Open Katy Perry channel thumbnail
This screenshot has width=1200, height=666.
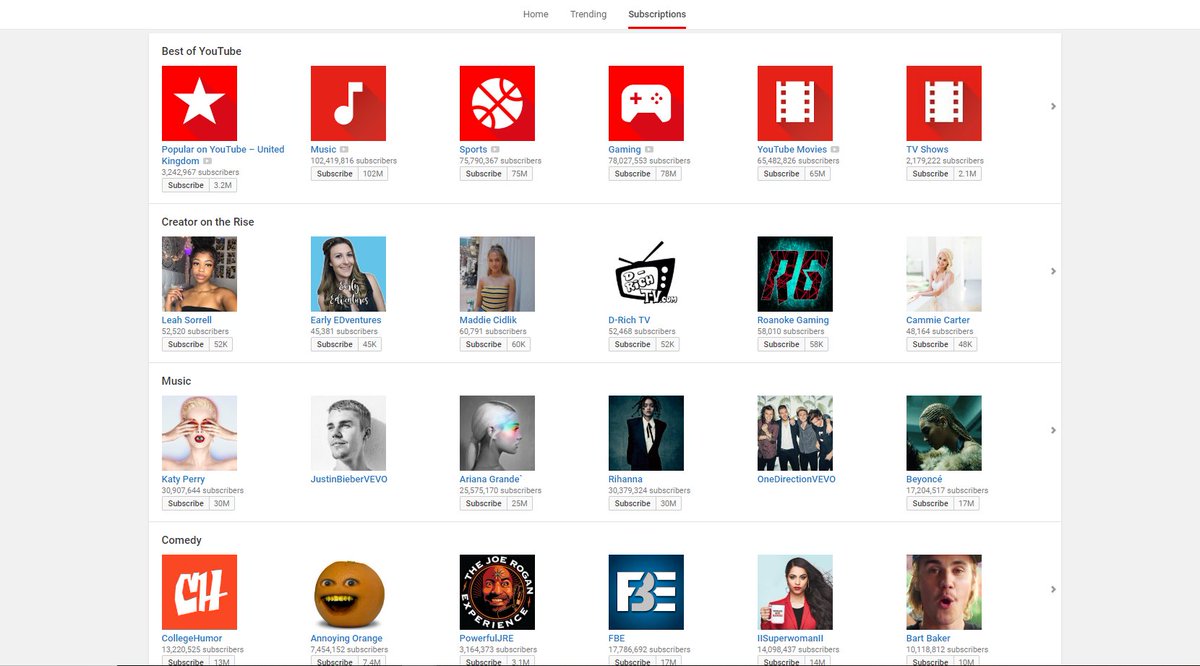199,433
